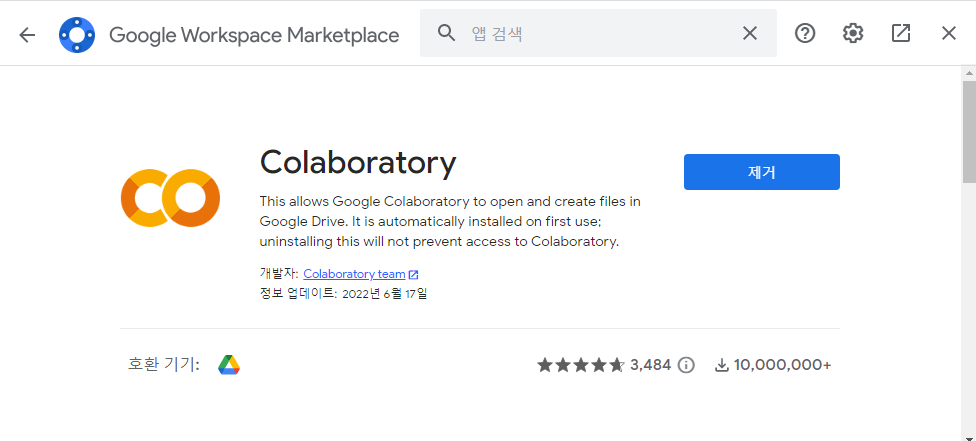The width and height of the screenshot is (976, 441).
Task: Click the magnifier search icon
Action: pyautogui.click(x=446, y=33)
